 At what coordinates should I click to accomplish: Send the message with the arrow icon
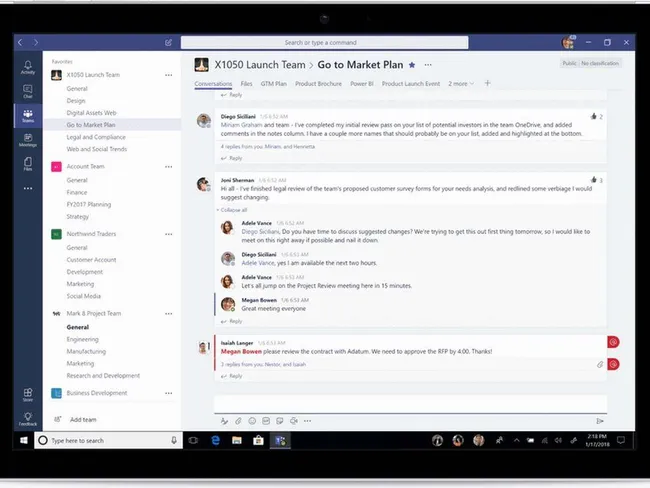(600, 421)
